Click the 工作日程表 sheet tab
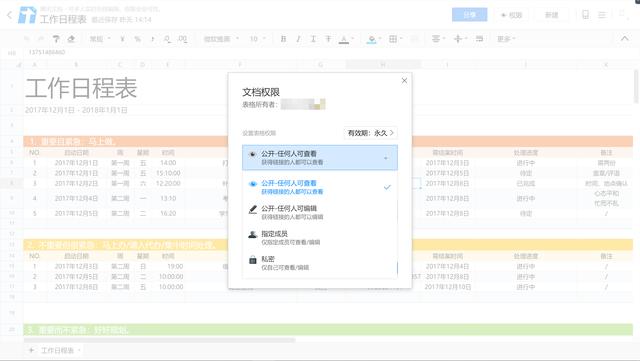 [x=58, y=350]
